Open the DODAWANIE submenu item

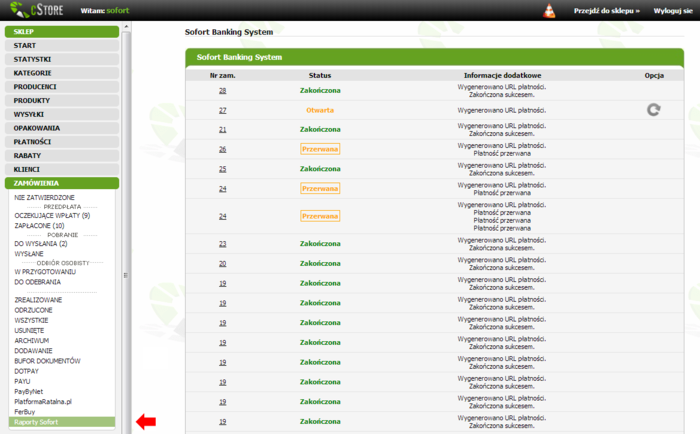[33, 351]
